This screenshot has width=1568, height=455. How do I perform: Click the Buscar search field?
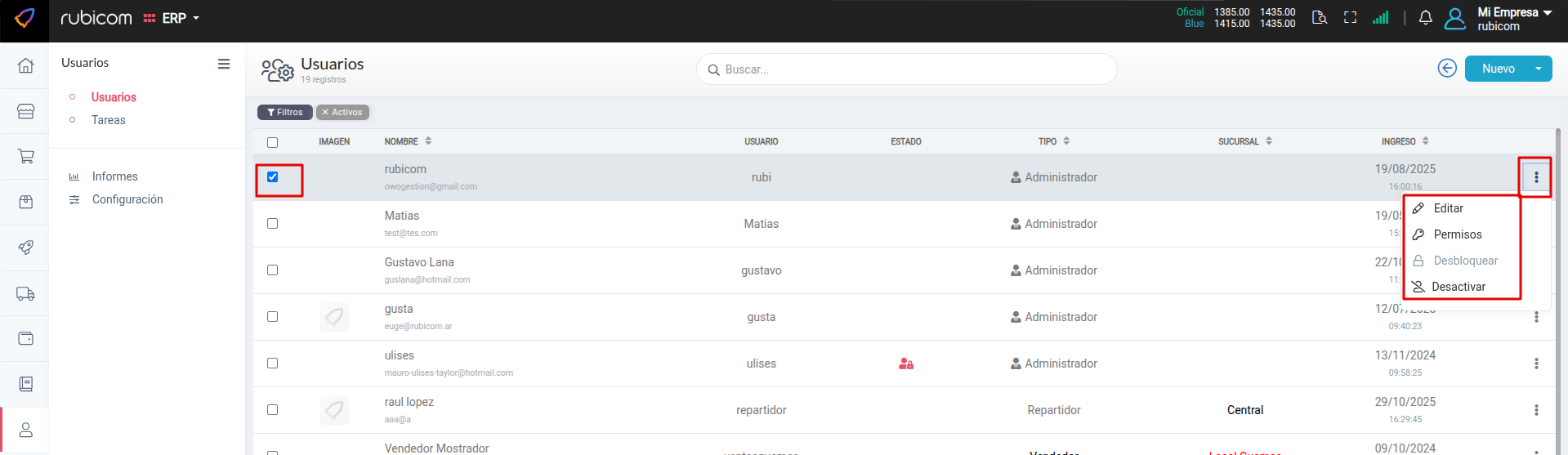907,69
